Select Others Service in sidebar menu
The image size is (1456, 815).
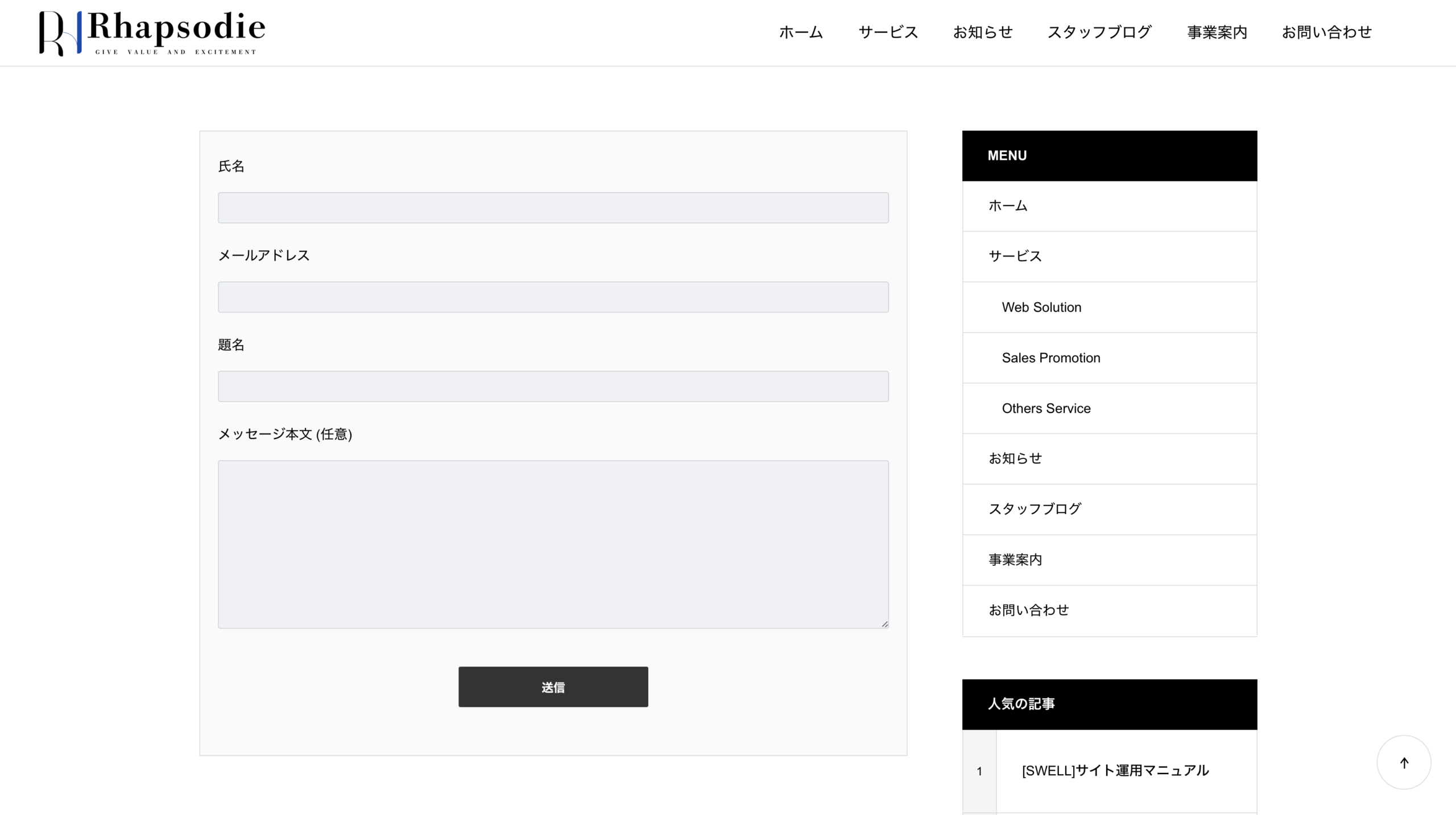coord(1046,408)
